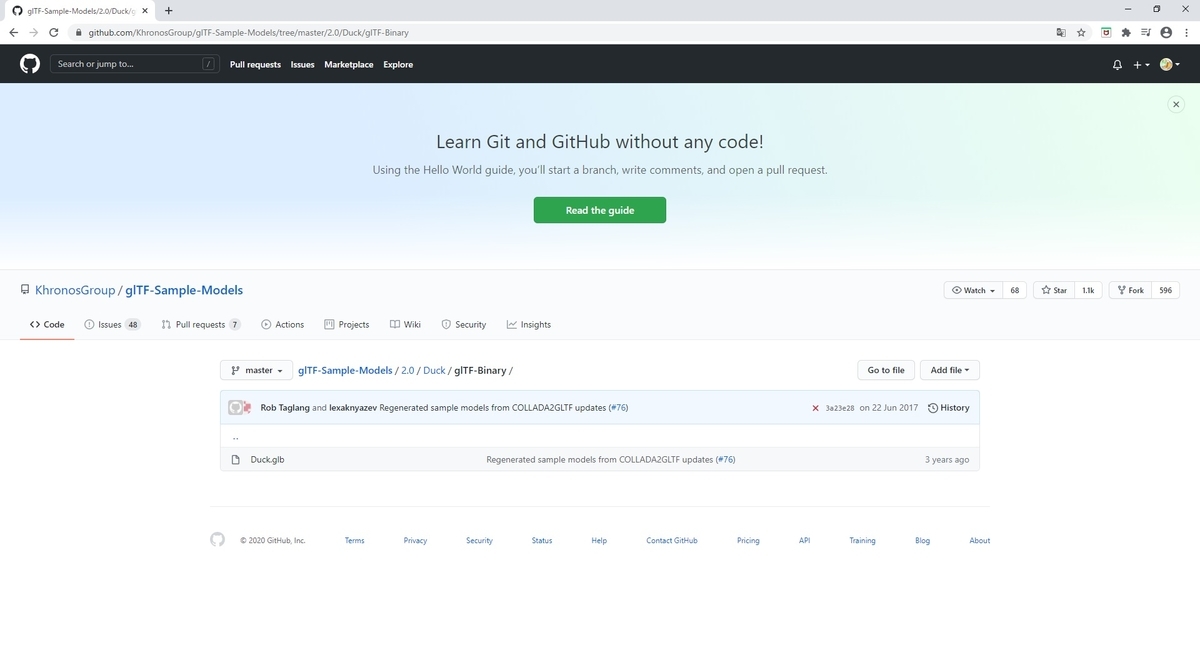The image size is (1200, 650).
Task: Select the Wiki tab
Action: pyautogui.click(x=405, y=325)
